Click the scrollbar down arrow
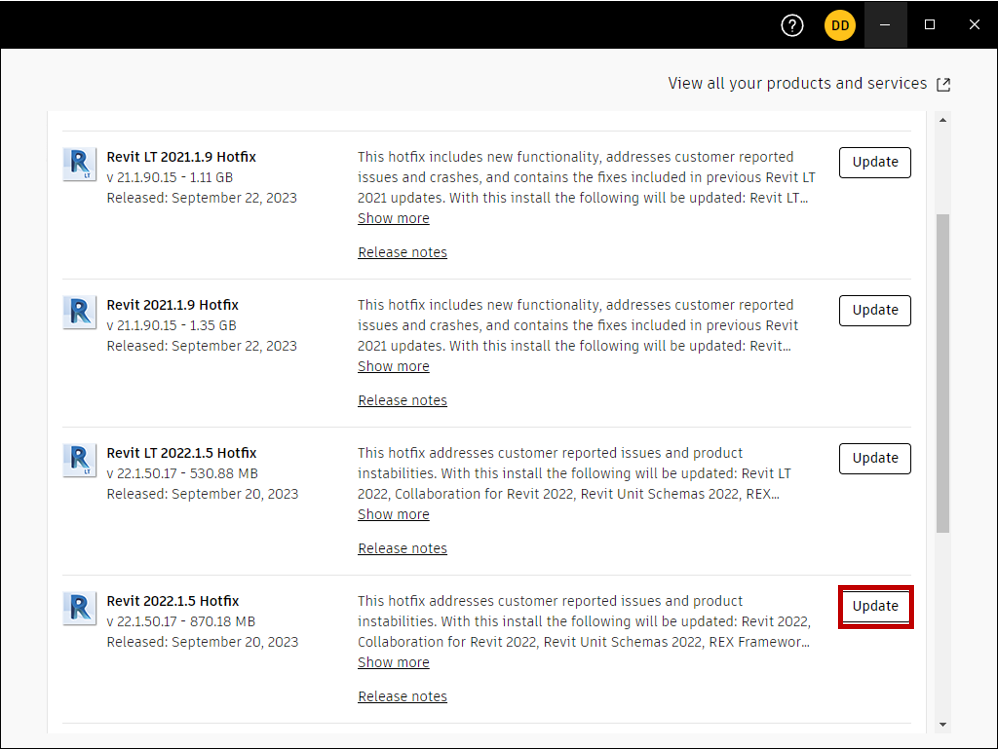The image size is (999, 749). [942, 725]
